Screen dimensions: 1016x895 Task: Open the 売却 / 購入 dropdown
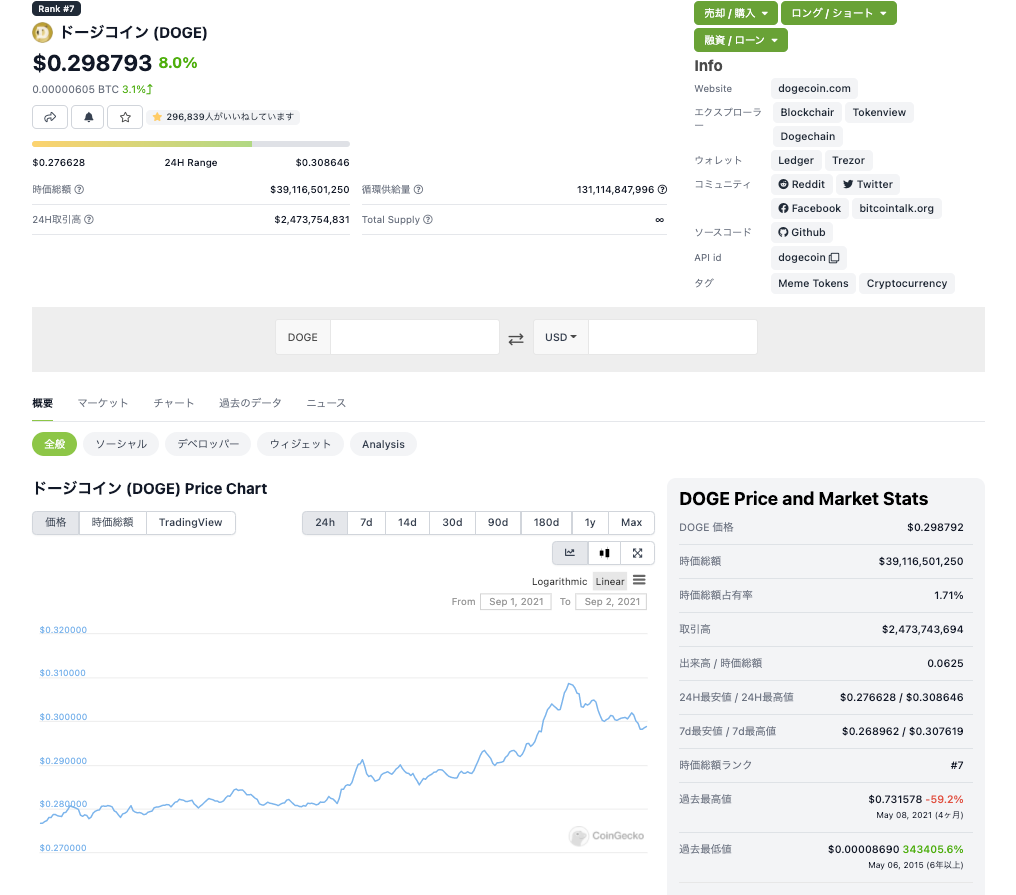735,13
